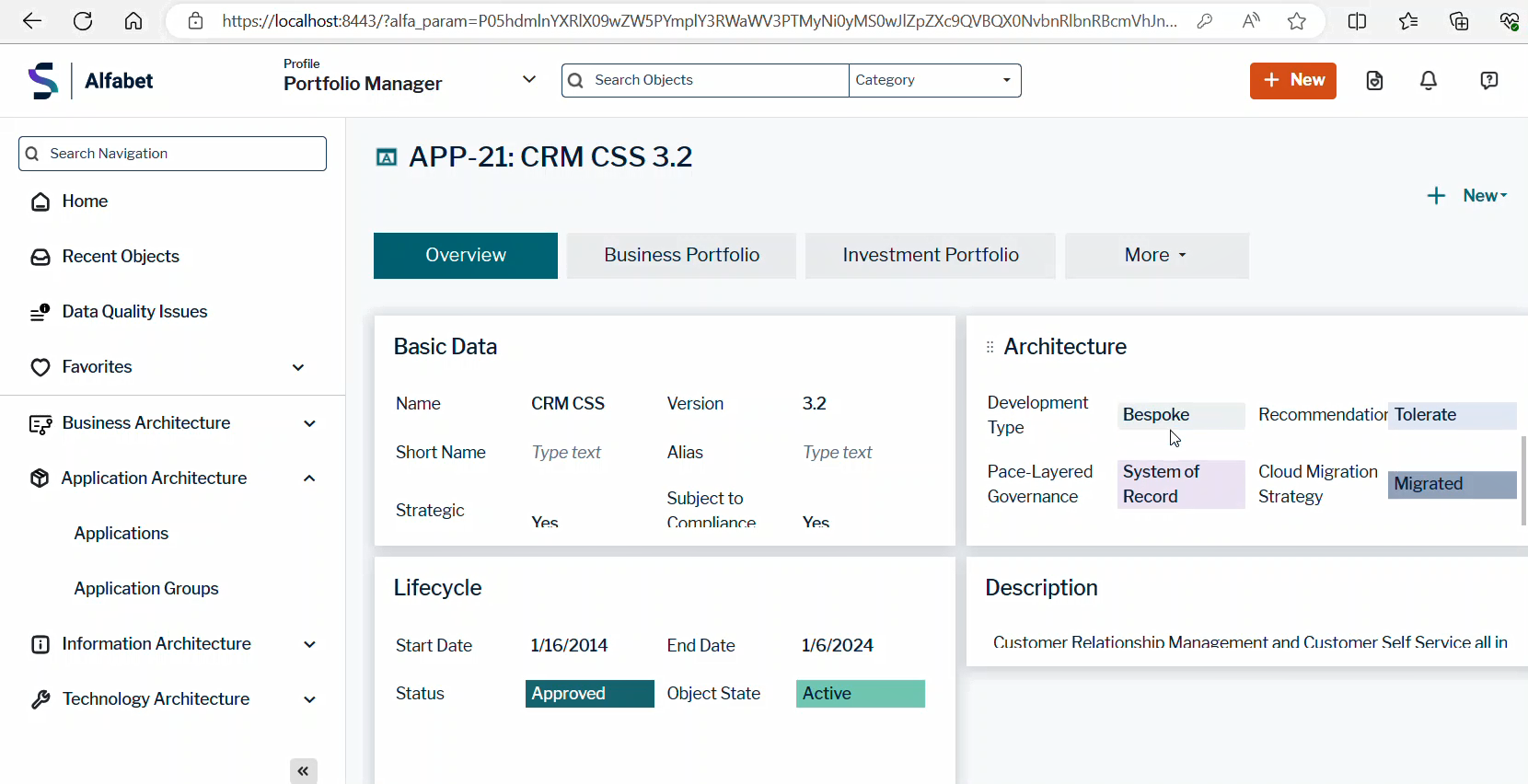Image resolution: width=1528 pixels, height=784 pixels.
Task: Click the browser favorites star icon
Action: tap(1296, 21)
